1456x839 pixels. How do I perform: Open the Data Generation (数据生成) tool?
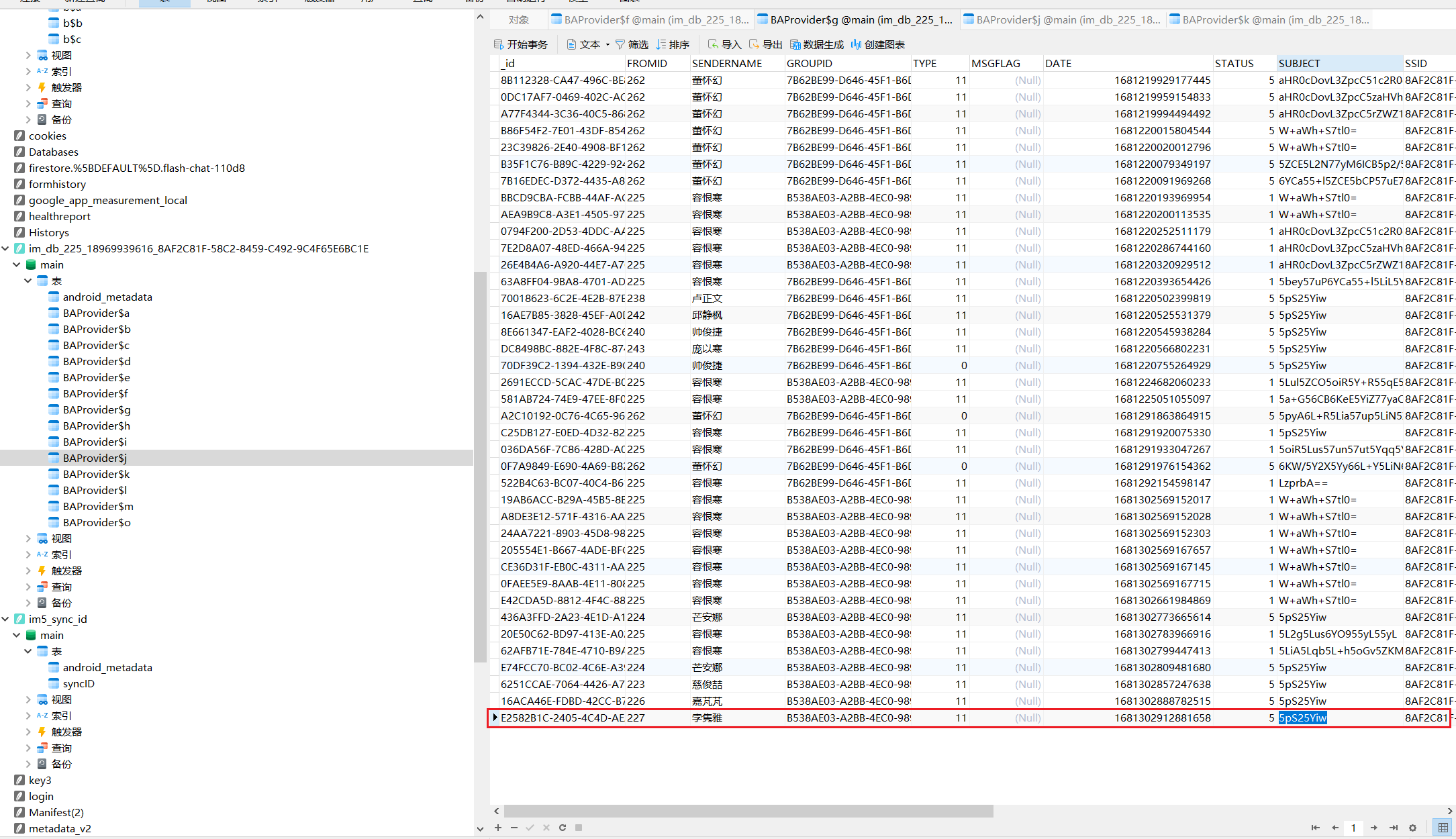795,44
